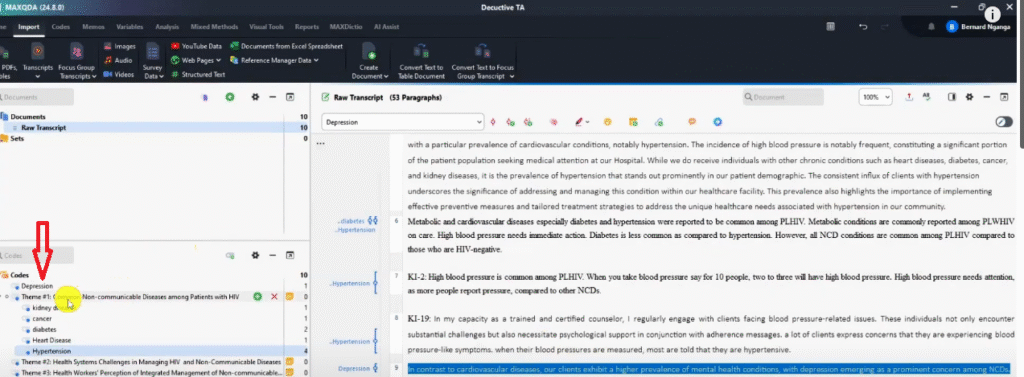Screen dimensions: 1024x377
Task: Click Depression coding stripe at paragraph 9
Action: click(x=376, y=369)
